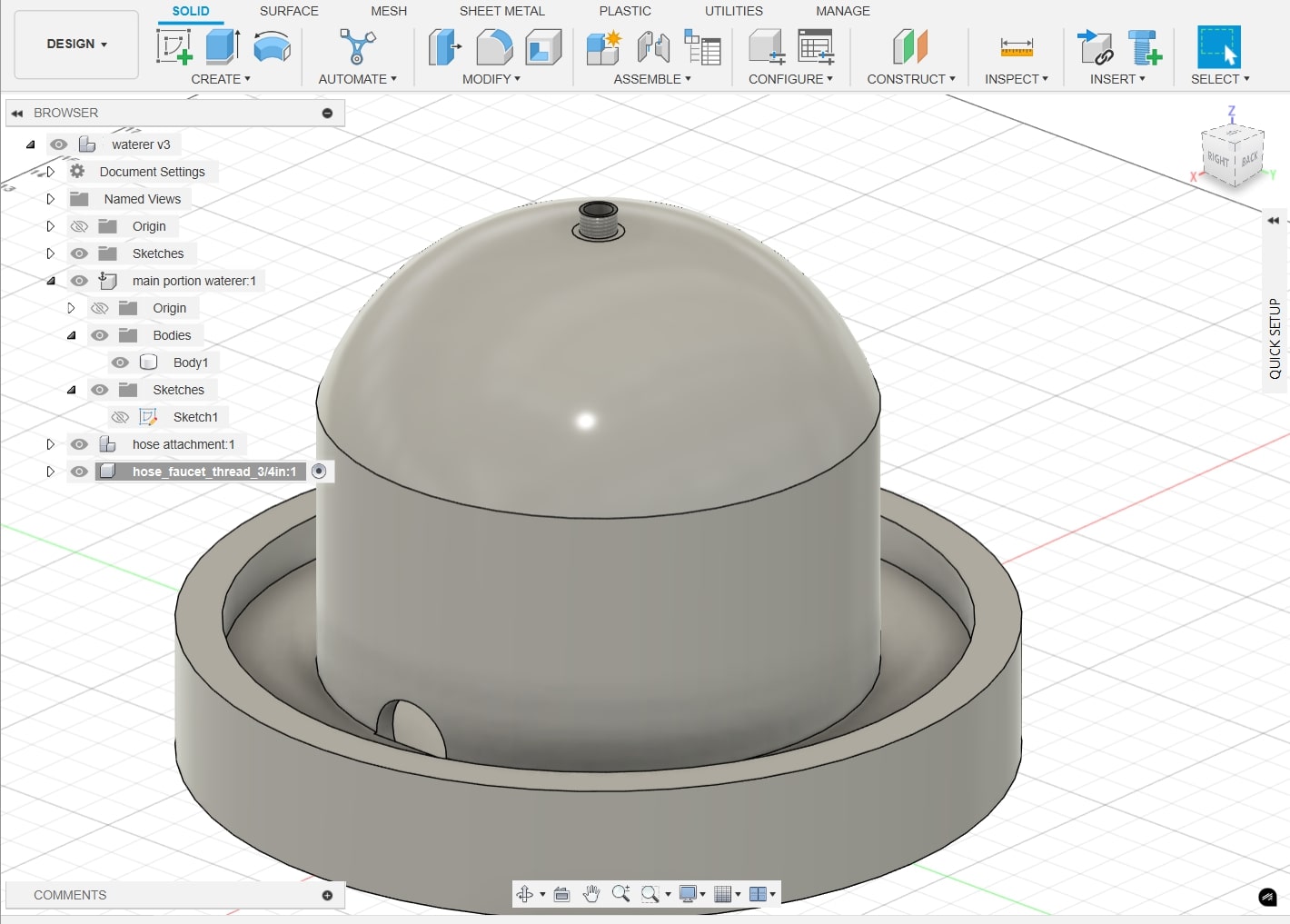Hide the waterer v3 root component
This screenshot has width=1290, height=924.
pyautogui.click(x=59, y=144)
